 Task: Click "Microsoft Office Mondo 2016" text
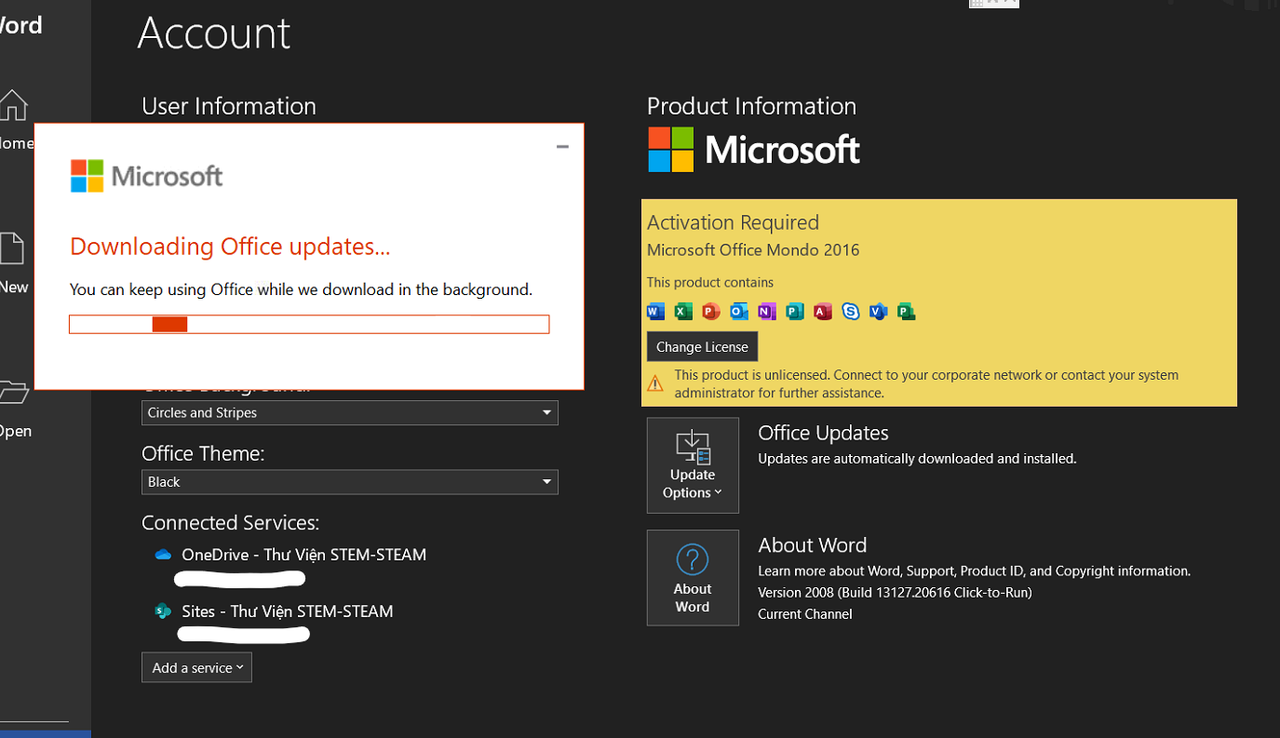pyautogui.click(x=753, y=250)
